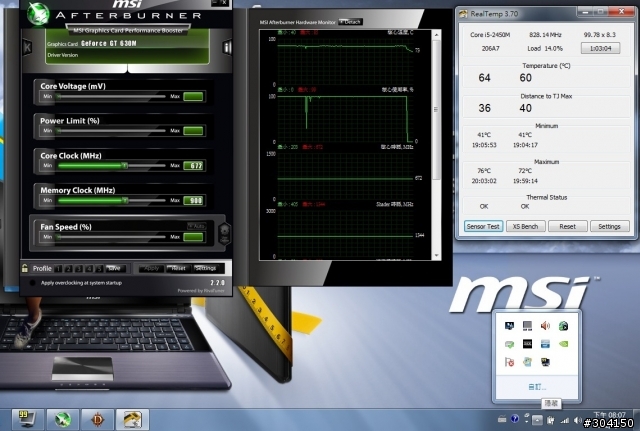Open the display monitor icon in tray popup

509,325
